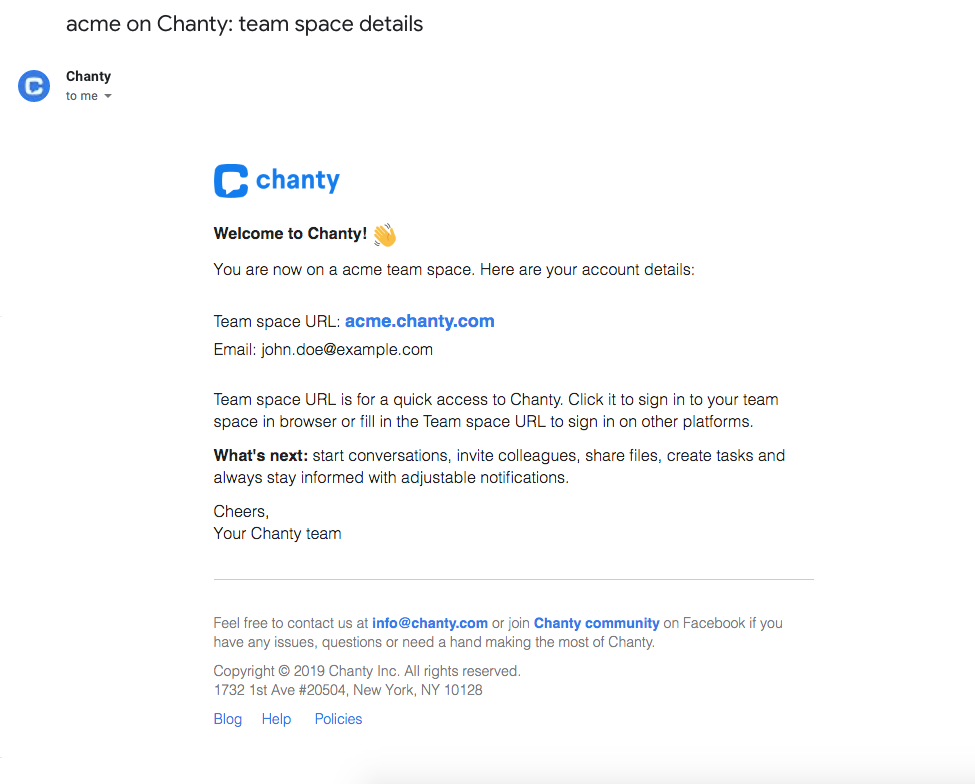Click the Chanty sender avatar icon
975x784 pixels.
(34, 86)
